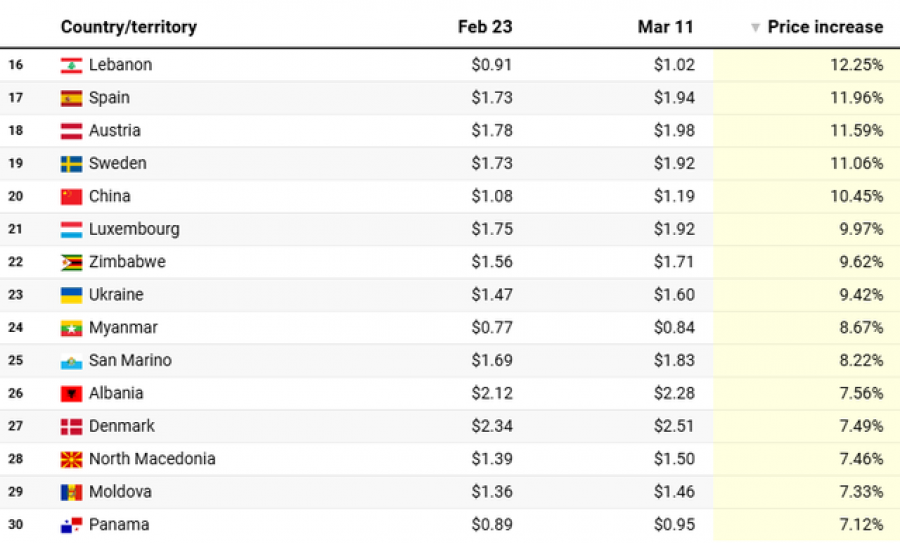Click the North Macedonia flag icon
900x543 pixels.
point(71,459)
